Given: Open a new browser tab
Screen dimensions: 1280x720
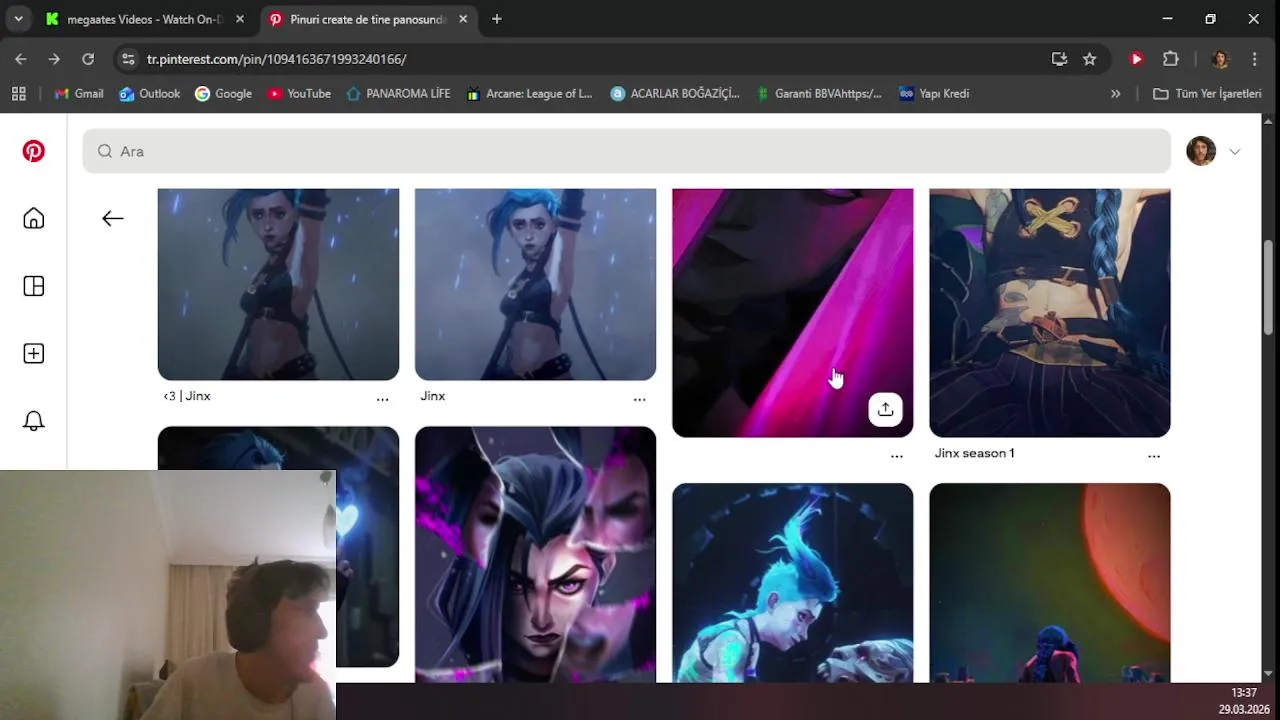Looking at the screenshot, I should (497, 19).
